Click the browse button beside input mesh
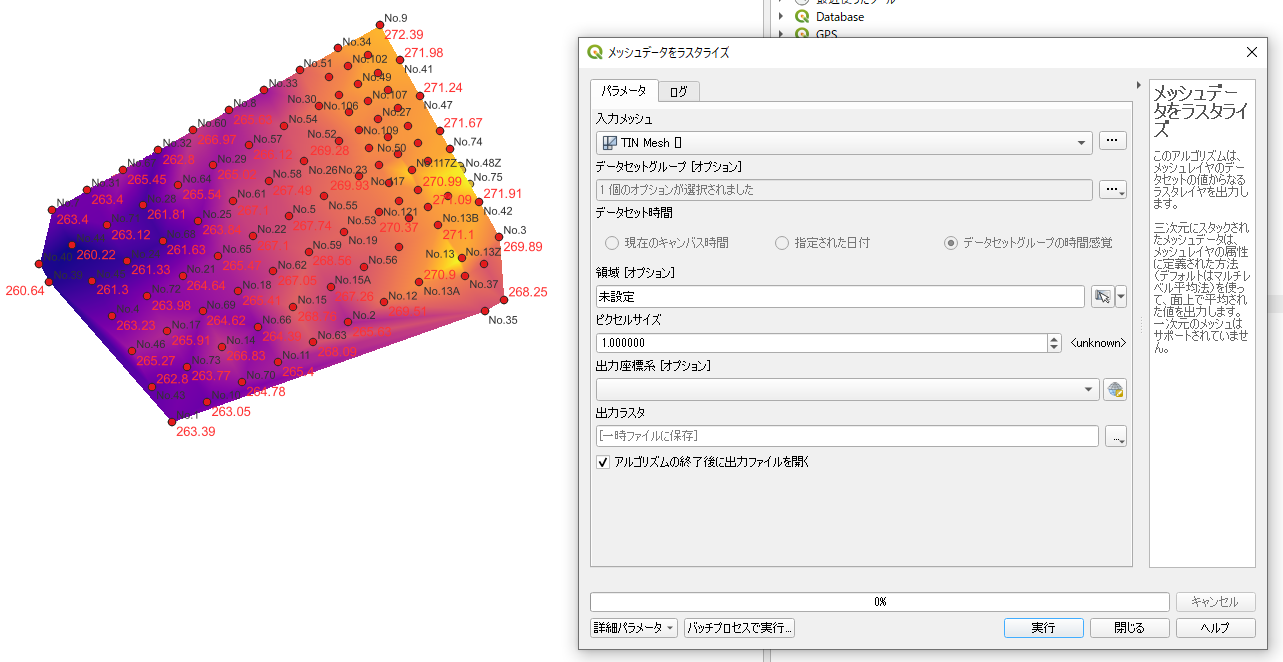This screenshot has width=1283, height=662. coord(1112,142)
